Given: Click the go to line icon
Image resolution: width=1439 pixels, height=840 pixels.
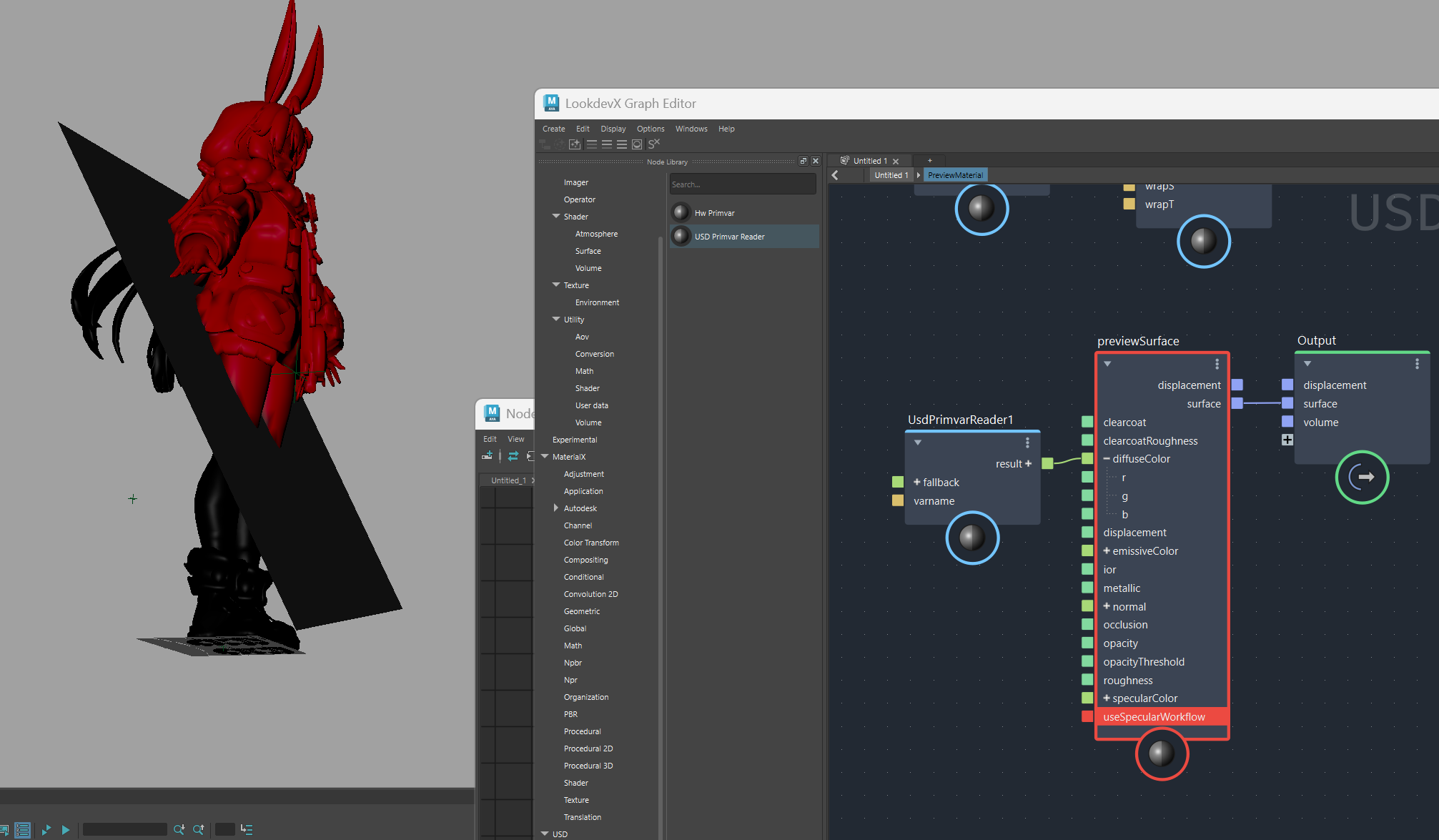Looking at the screenshot, I should [x=247, y=829].
